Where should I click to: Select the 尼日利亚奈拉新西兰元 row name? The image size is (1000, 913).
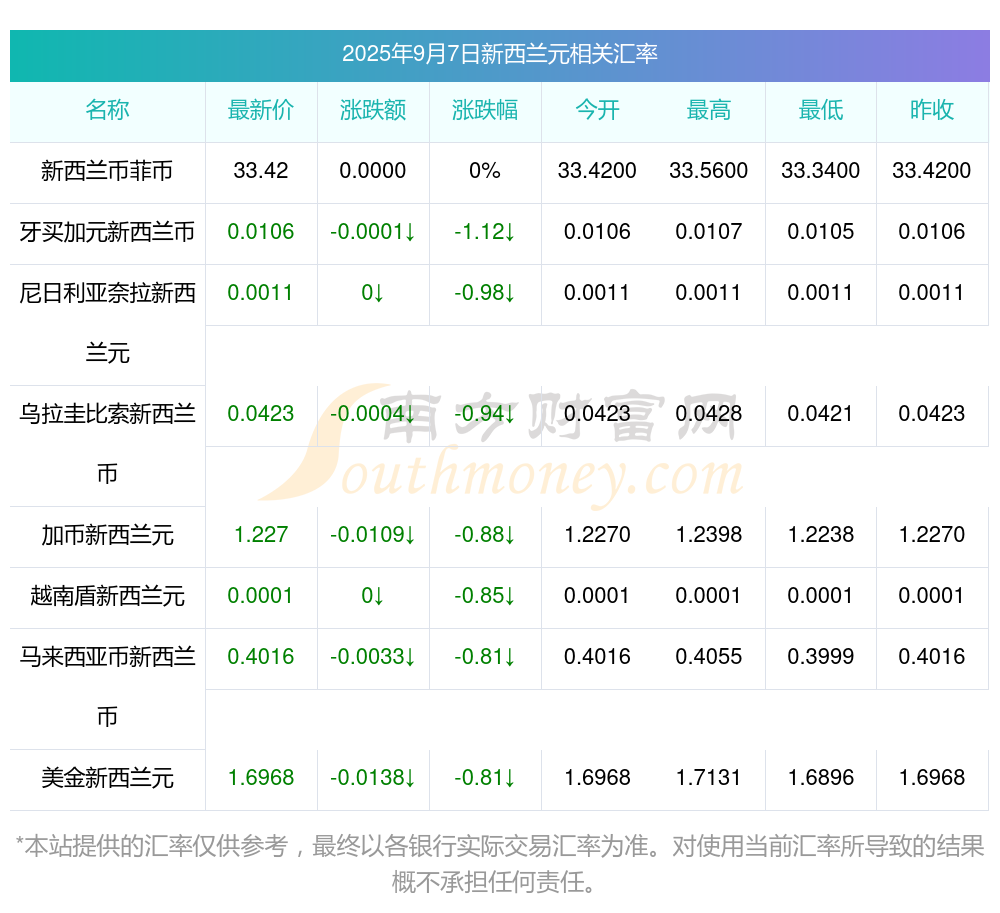107,323
